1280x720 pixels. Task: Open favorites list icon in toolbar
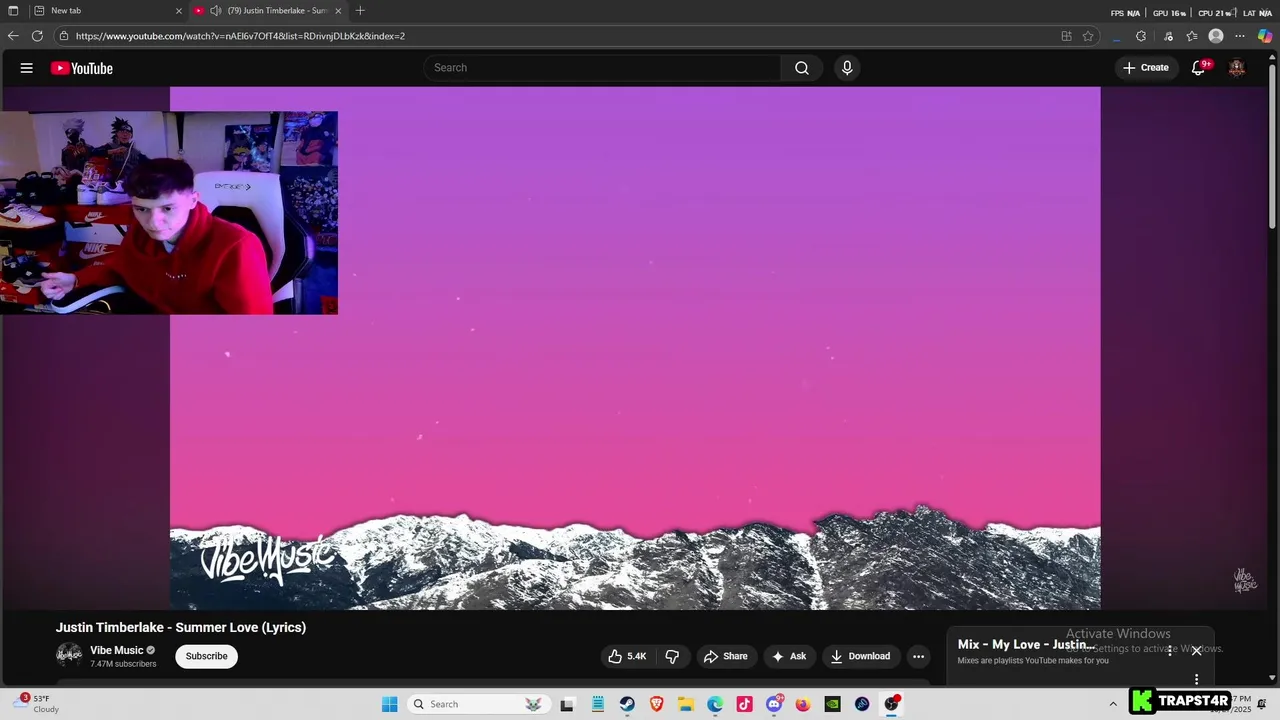(x=1192, y=36)
